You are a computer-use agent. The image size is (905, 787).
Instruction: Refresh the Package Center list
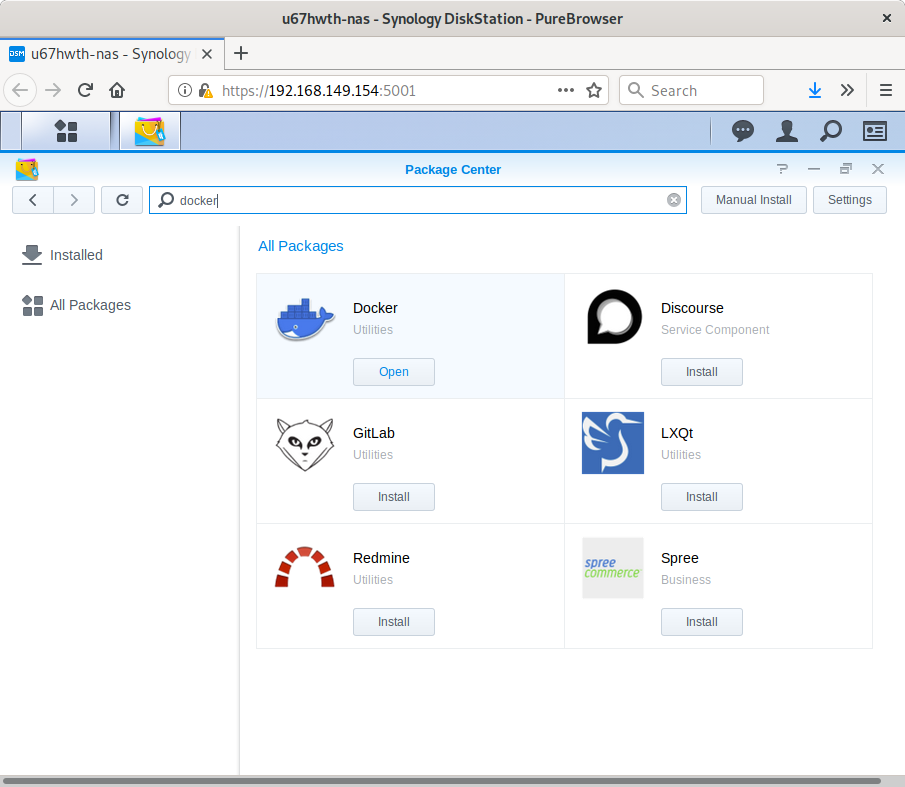coord(122,200)
